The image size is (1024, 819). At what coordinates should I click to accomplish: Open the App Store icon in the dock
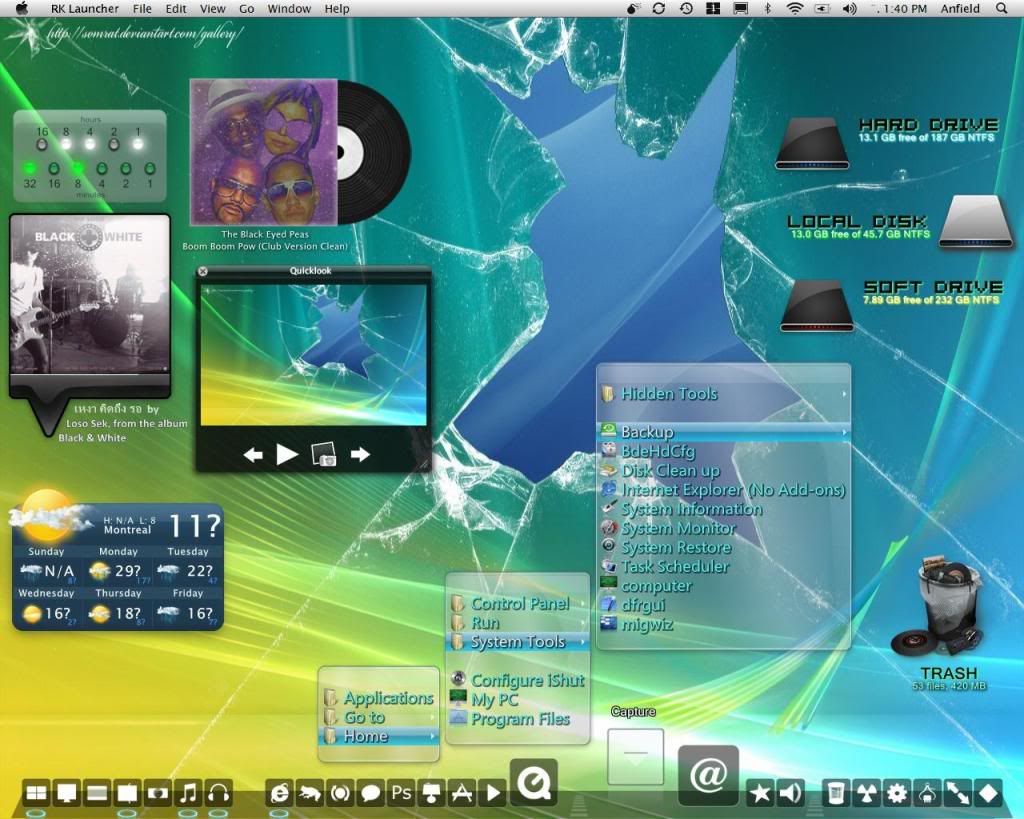(462, 793)
